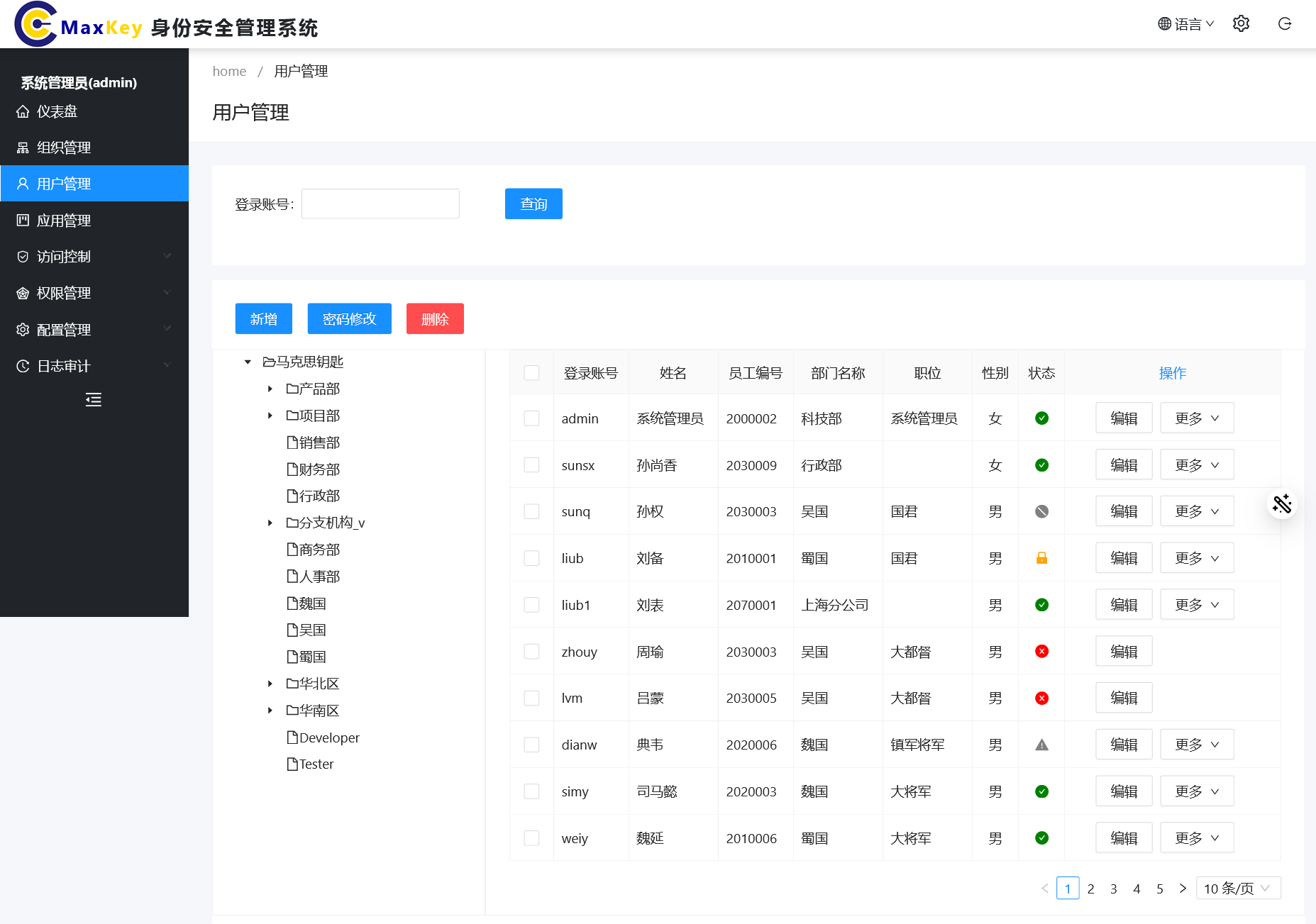Open 组织管理 in the sidebar
The height and width of the screenshot is (924, 1316).
click(64, 147)
